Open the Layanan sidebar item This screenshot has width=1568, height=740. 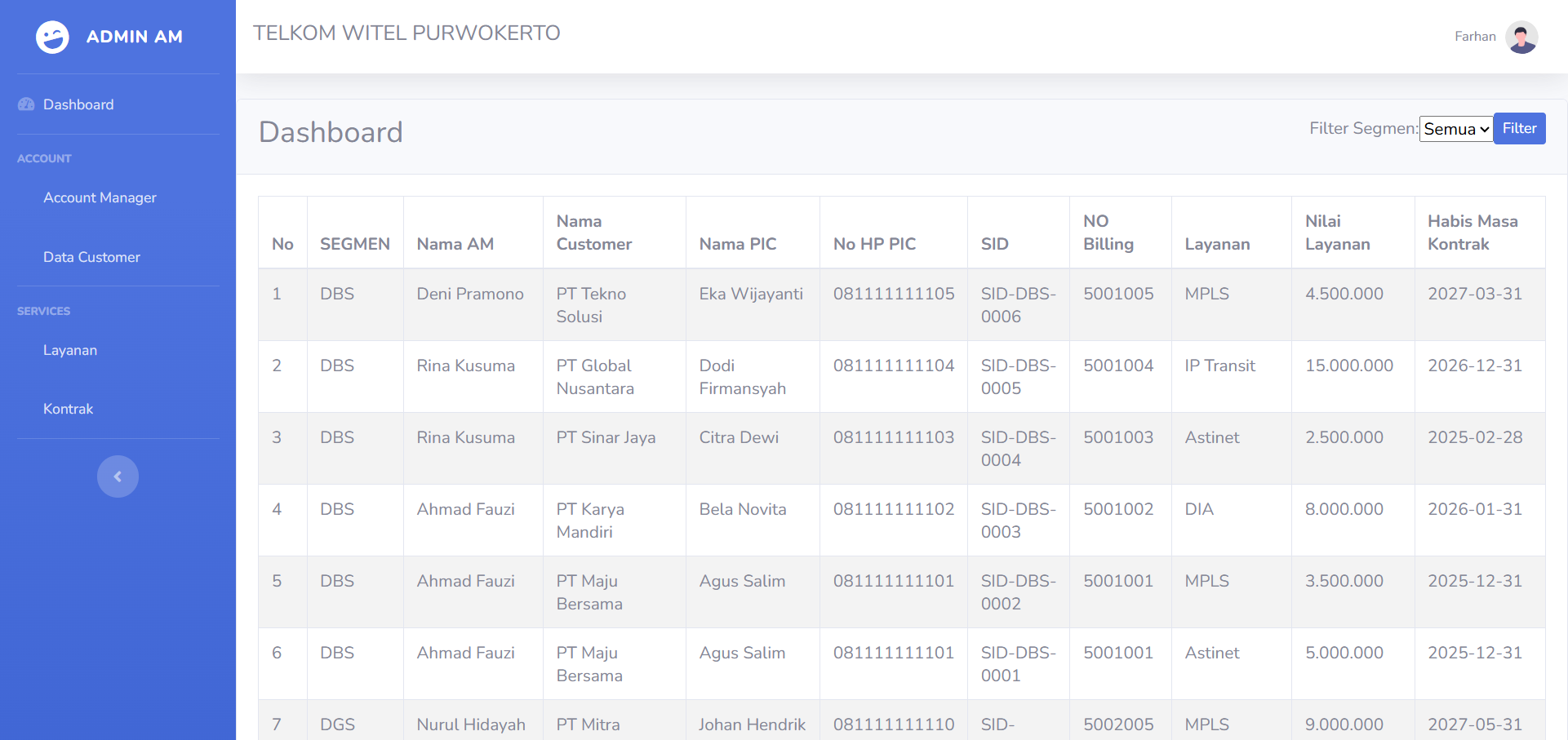coord(70,350)
